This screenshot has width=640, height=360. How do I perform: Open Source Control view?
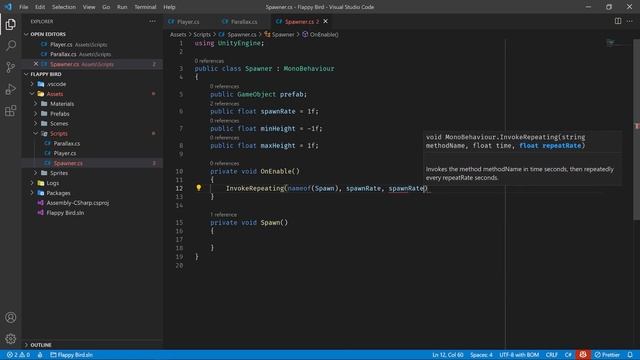click(11, 67)
